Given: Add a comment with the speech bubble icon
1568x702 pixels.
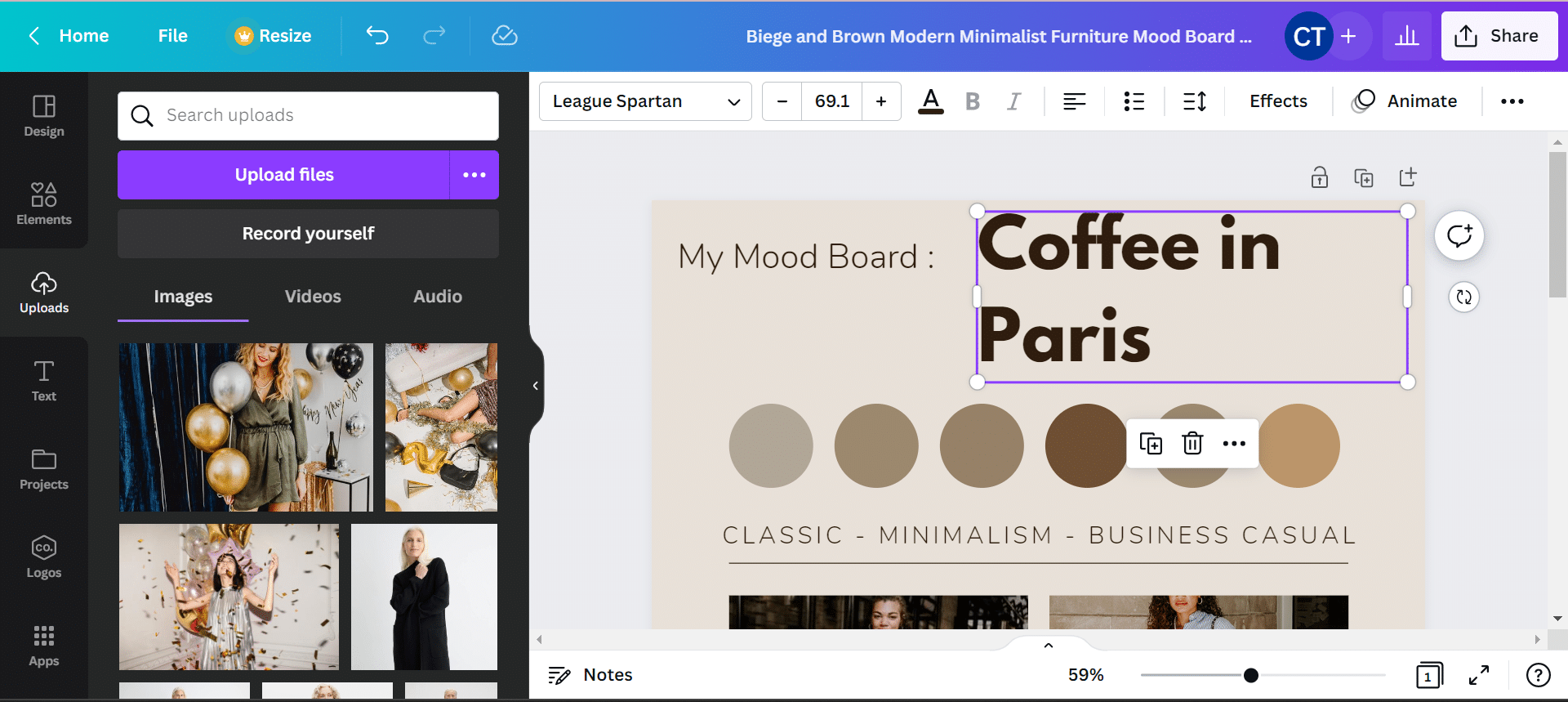Looking at the screenshot, I should click(x=1459, y=236).
